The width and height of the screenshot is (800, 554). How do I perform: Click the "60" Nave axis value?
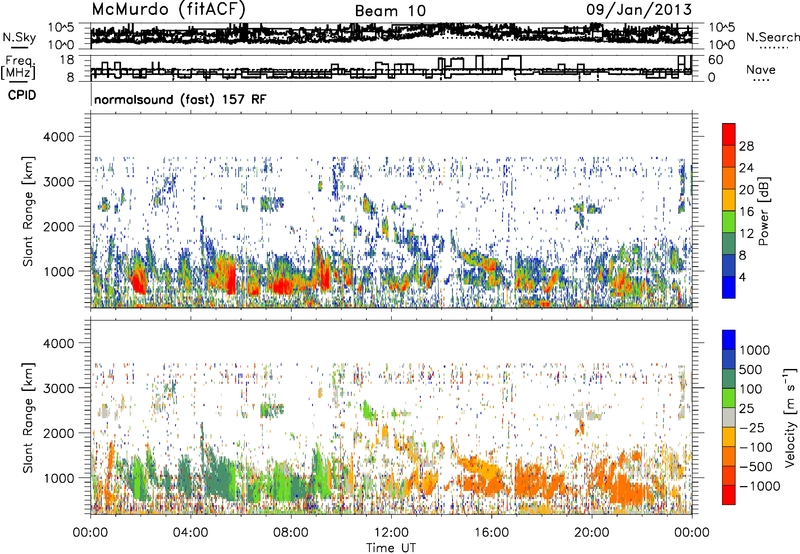[x=716, y=60]
